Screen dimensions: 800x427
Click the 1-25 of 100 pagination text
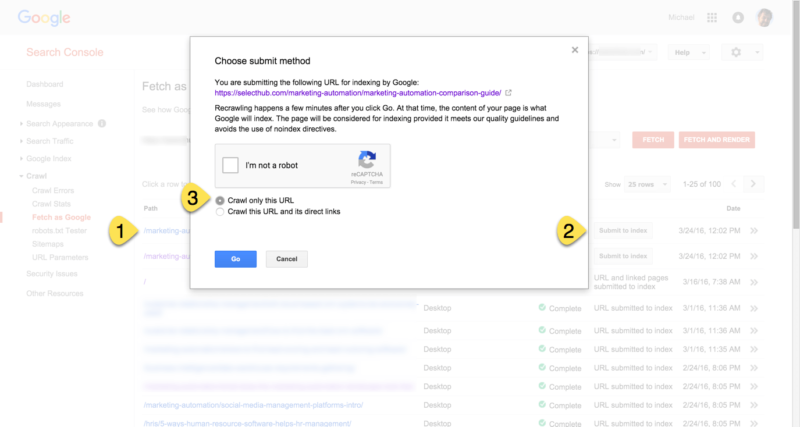[x=702, y=184]
